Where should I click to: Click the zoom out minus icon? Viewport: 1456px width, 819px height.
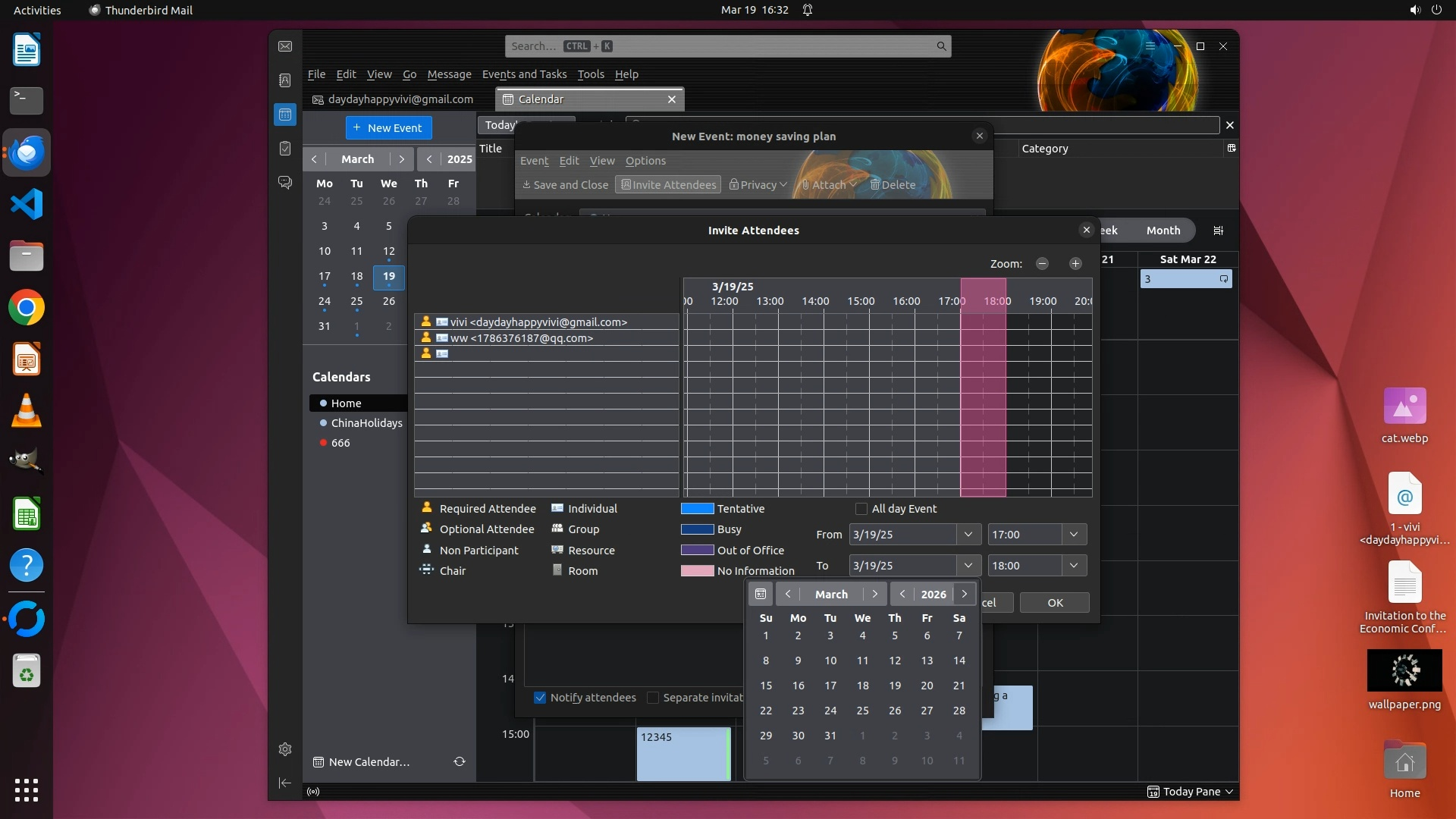pyautogui.click(x=1042, y=263)
